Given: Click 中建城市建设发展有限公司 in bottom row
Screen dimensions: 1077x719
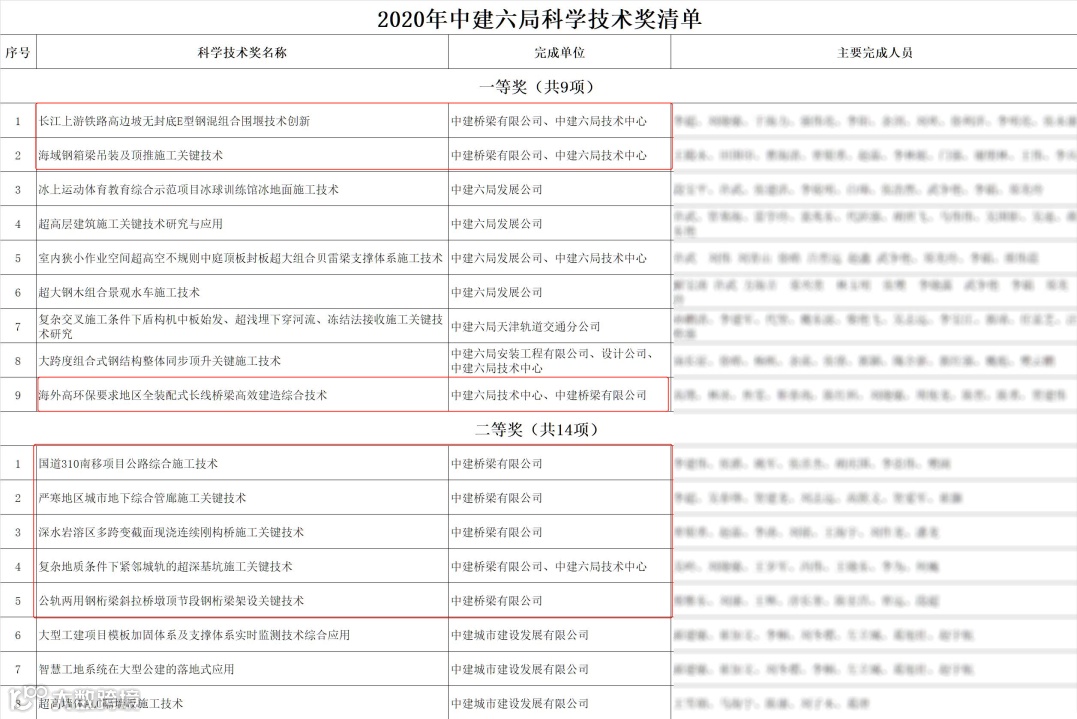Looking at the screenshot, I should point(520,703).
